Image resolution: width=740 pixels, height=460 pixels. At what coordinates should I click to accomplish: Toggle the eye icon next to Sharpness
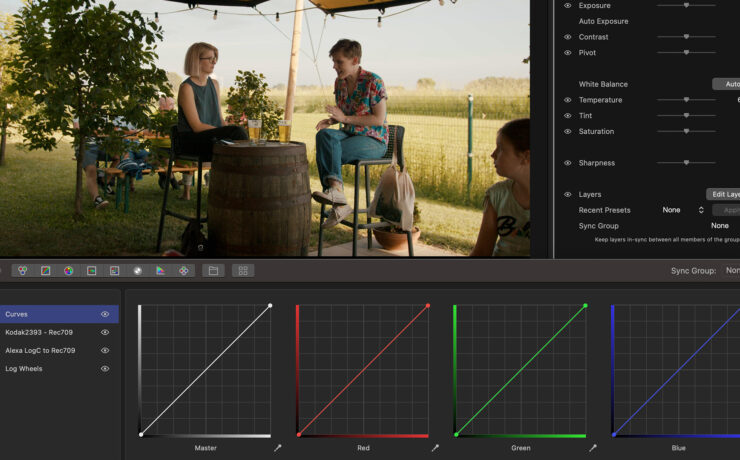click(x=568, y=163)
